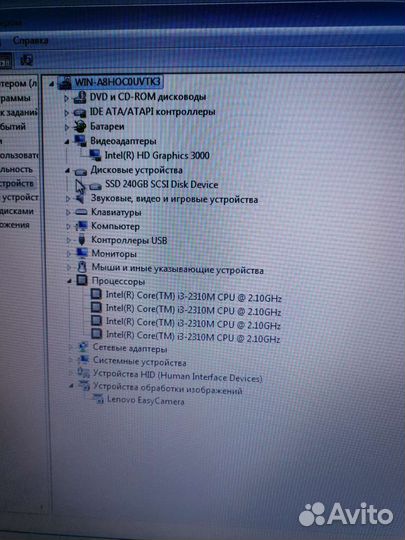This screenshot has width=405, height=540.
Task: Expand the Системные устройства arrow
Action: tap(71, 361)
